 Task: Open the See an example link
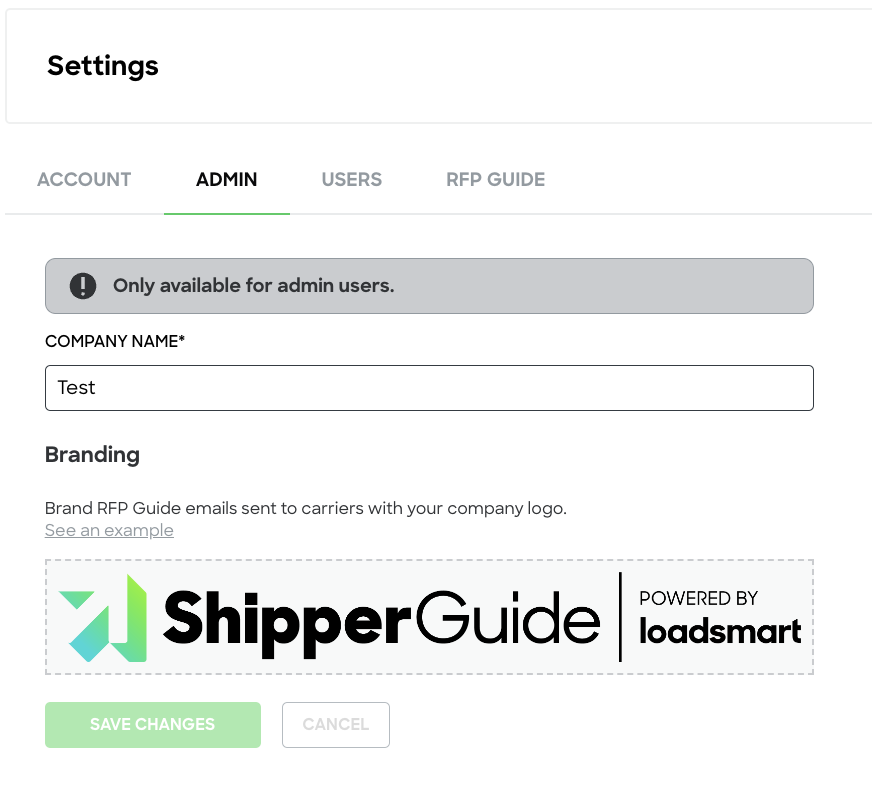click(x=109, y=530)
